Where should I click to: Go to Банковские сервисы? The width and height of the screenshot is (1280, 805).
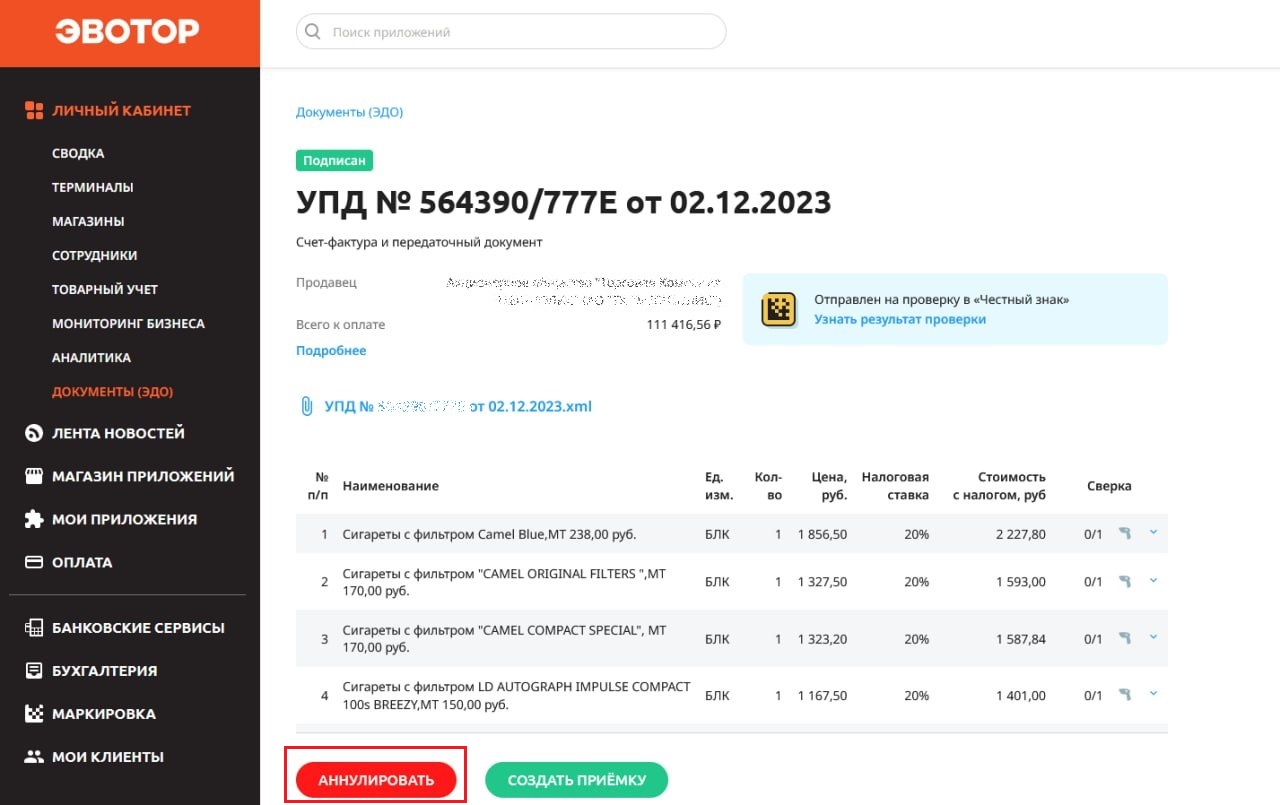138,628
